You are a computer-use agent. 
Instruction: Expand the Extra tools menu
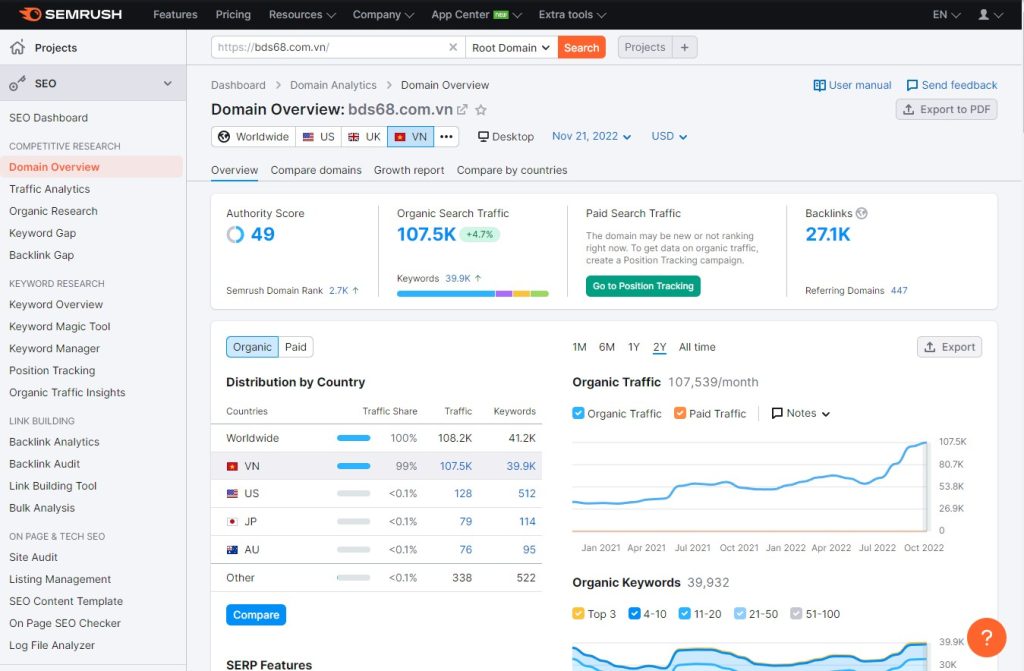(572, 14)
